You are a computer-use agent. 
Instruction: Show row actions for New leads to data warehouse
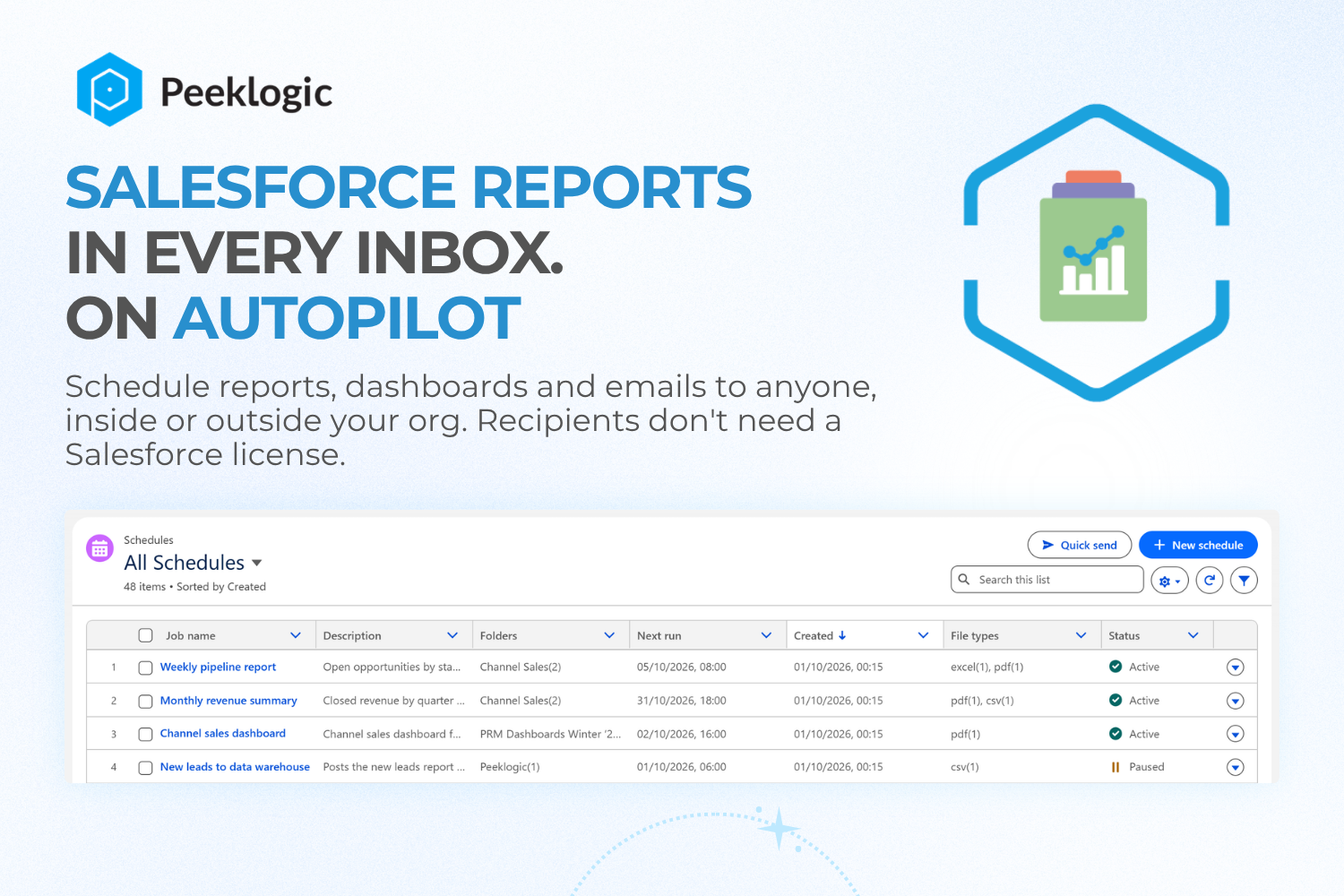coord(1235,767)
